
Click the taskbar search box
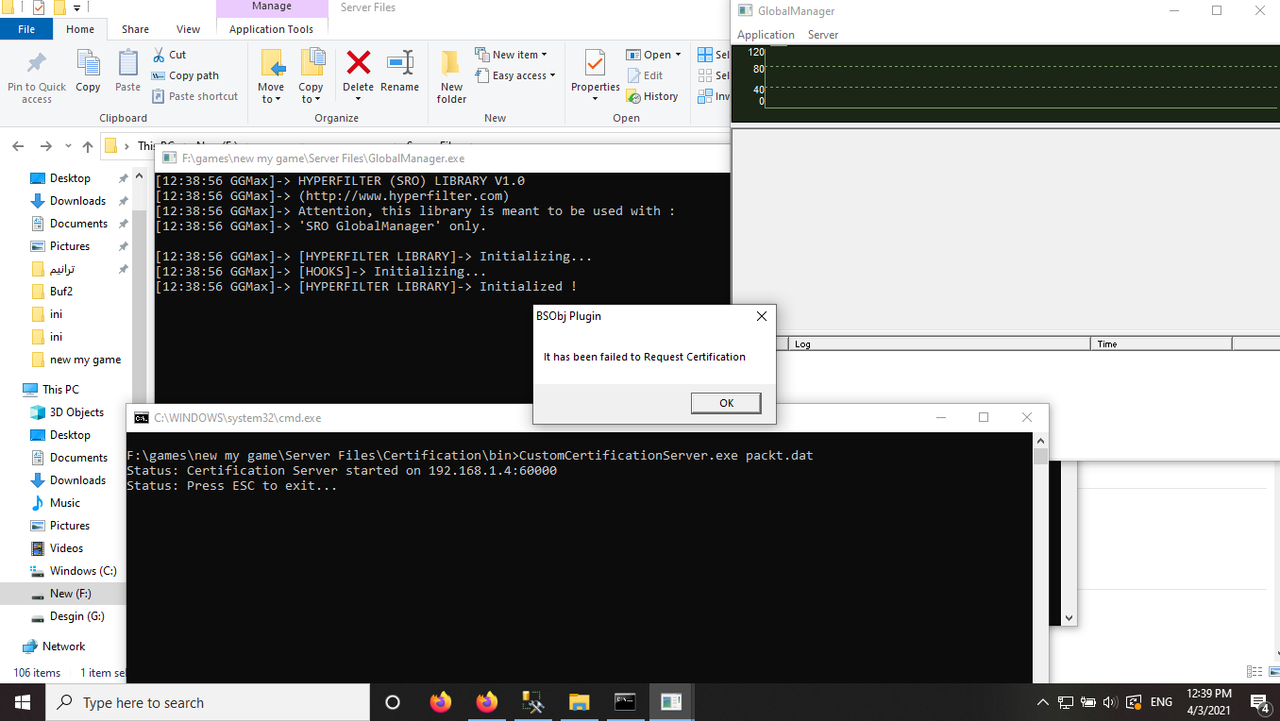pos(209,702)
